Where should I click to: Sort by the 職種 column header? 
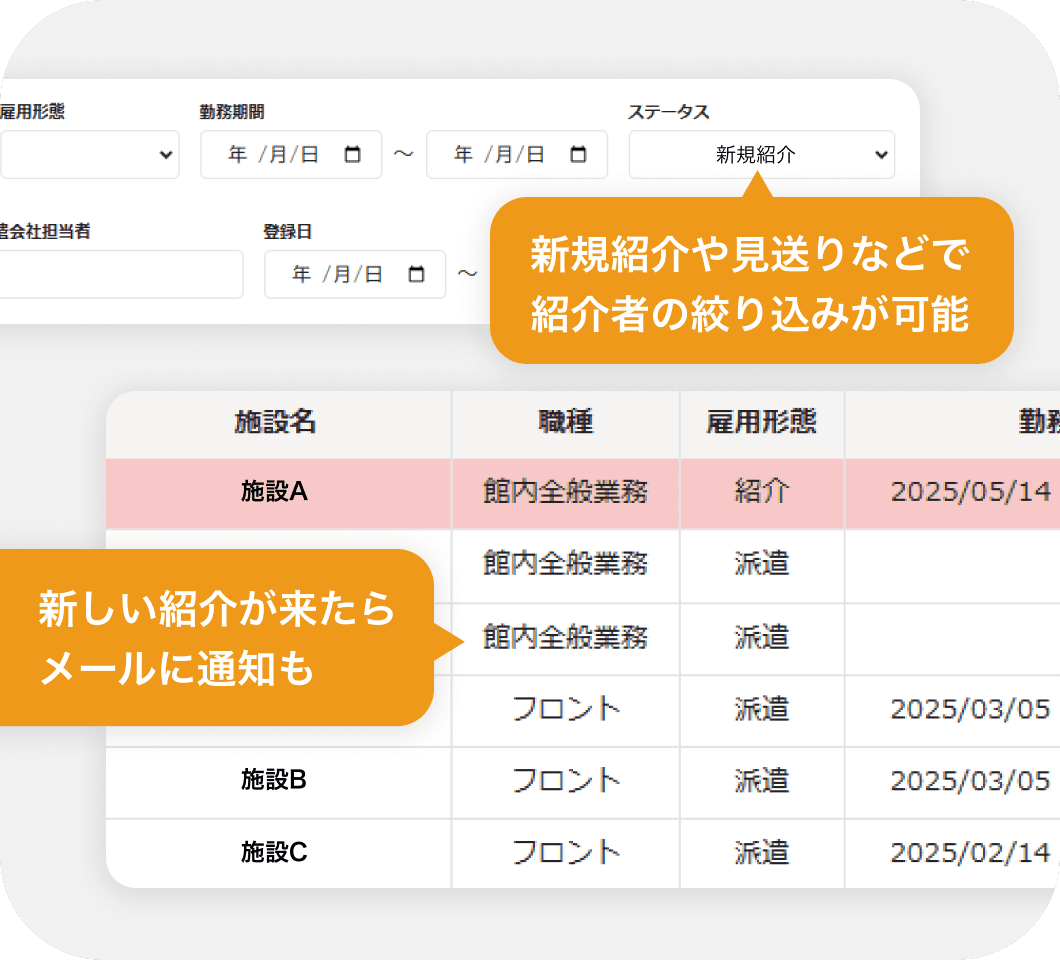[565, 423]
